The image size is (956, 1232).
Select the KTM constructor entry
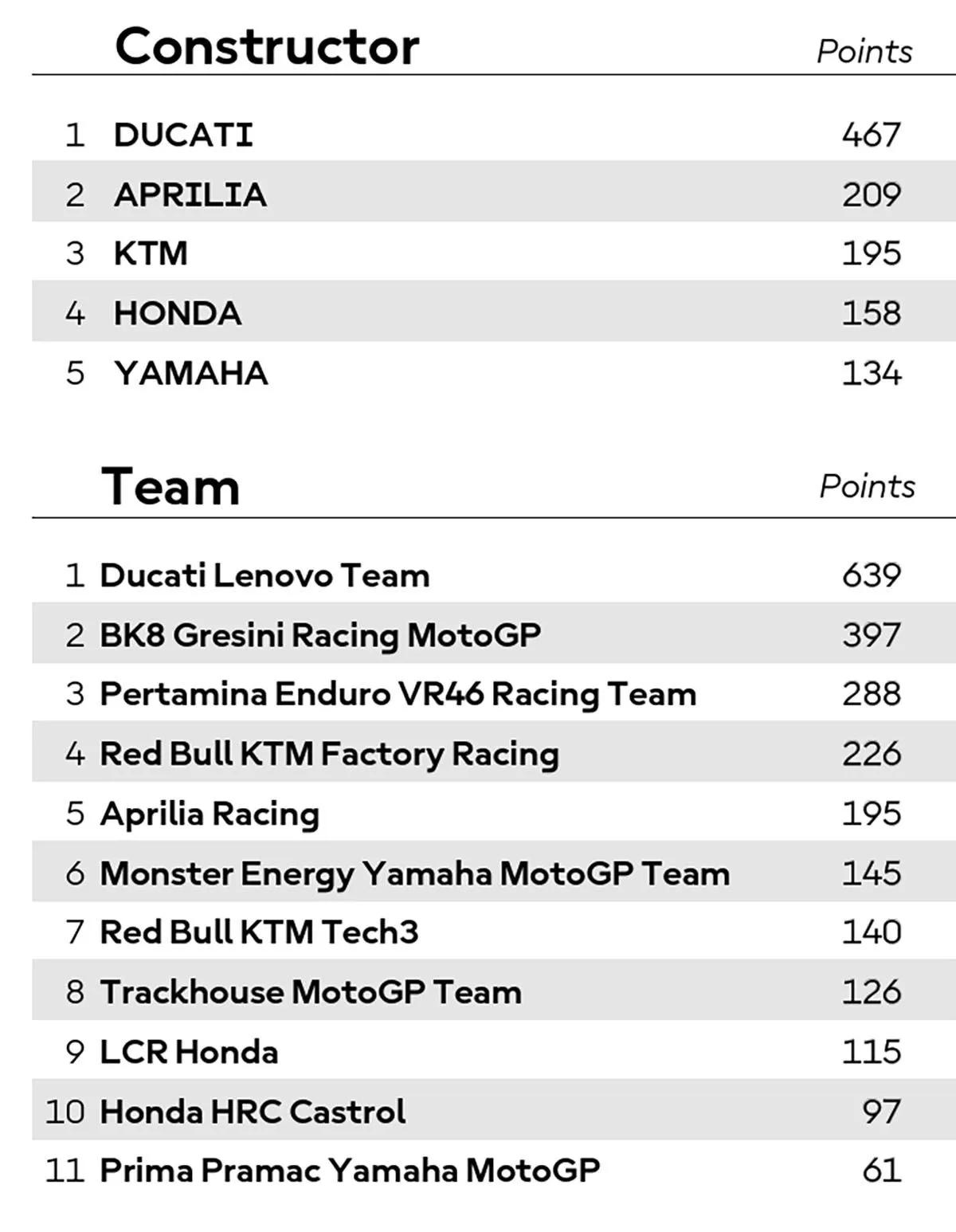tap(151, 253)
